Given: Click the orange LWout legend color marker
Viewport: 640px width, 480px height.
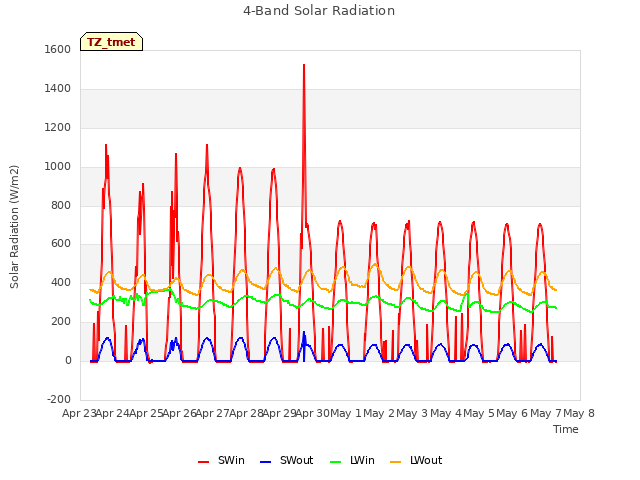Looking at the screenshot, I should 396,462.
